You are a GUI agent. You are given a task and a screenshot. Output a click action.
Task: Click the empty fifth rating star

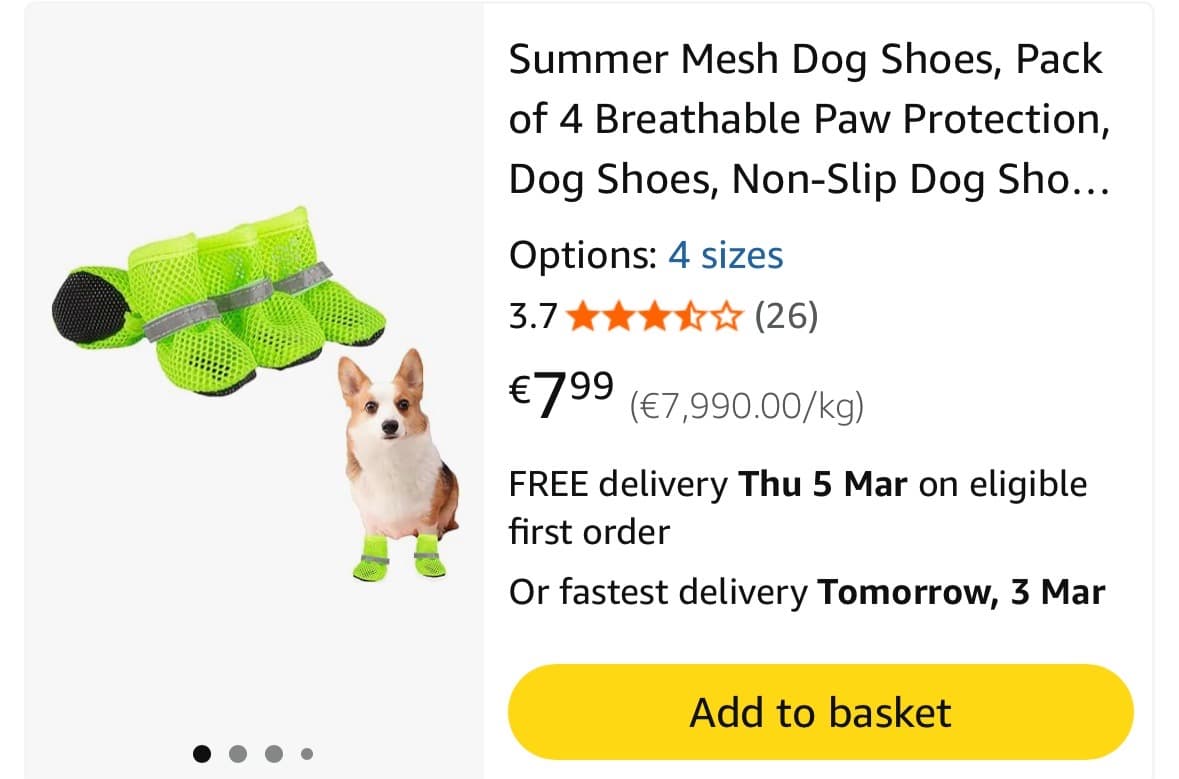[x=727, y=318]
